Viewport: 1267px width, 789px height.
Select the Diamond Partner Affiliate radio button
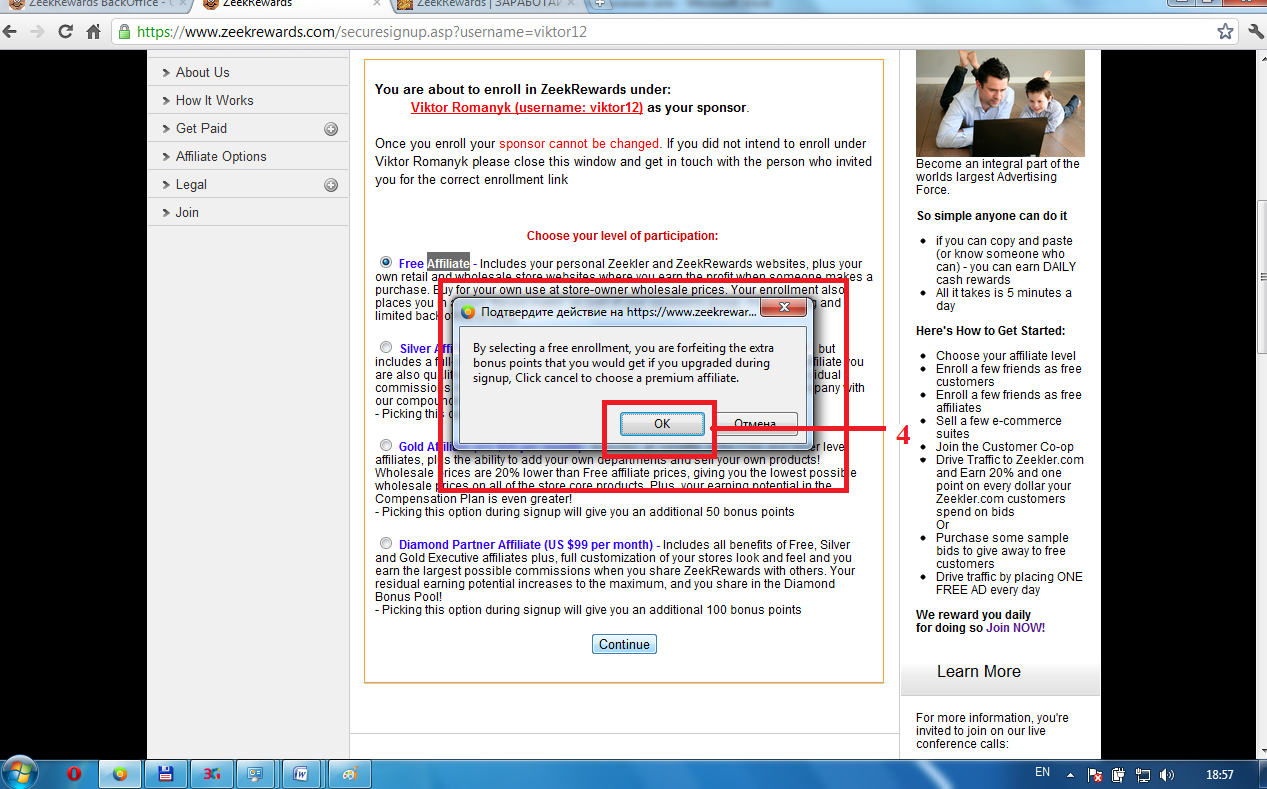[x=386, y=543]
